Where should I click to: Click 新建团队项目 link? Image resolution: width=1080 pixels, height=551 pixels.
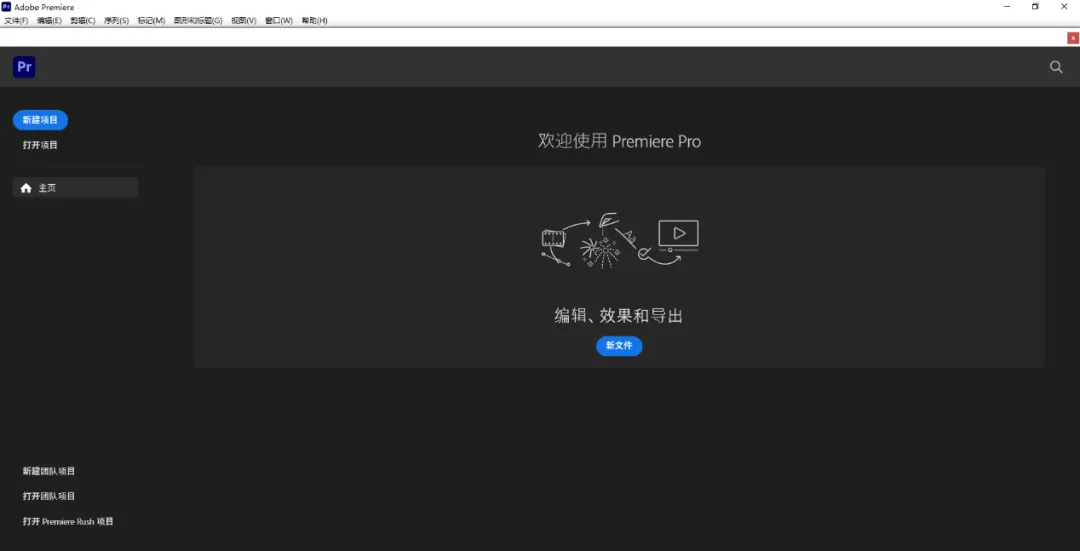coord(48,471)
